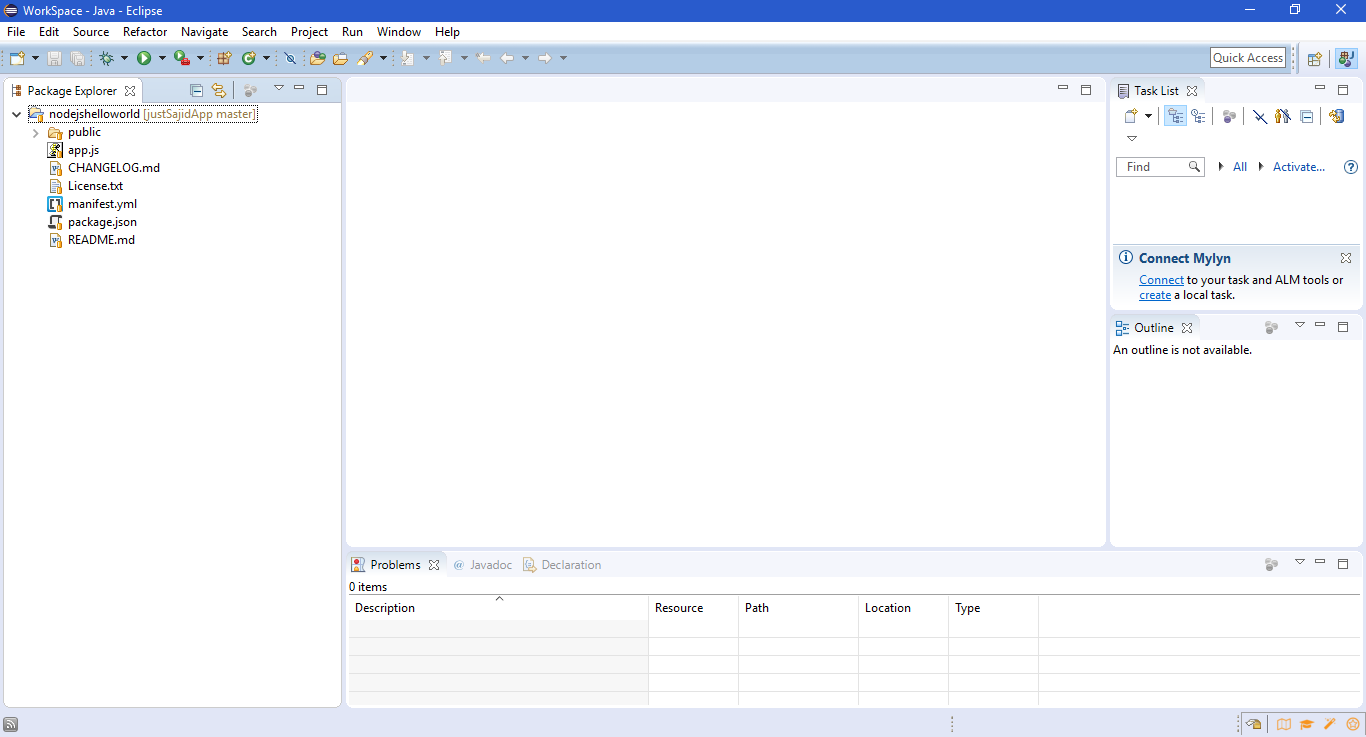1366x737 pixels.
Task: Select the Problems tab
Action: pyautogui.click(x=395, y=565)
